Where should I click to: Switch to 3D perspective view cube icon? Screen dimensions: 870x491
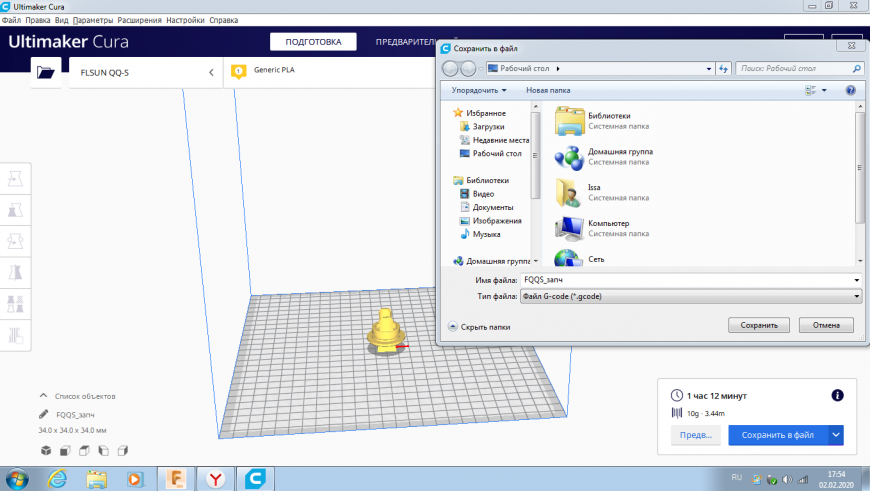pyautogui.click(x=46, y=450)
